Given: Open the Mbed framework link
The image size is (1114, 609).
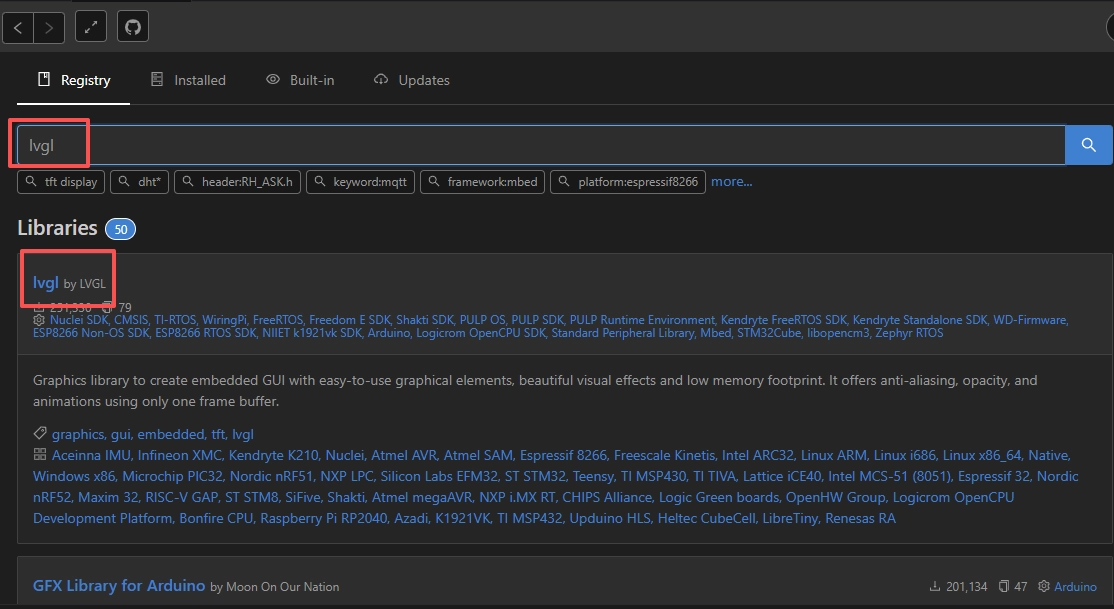Looking at the screenshot, I should tap(716, 333).
